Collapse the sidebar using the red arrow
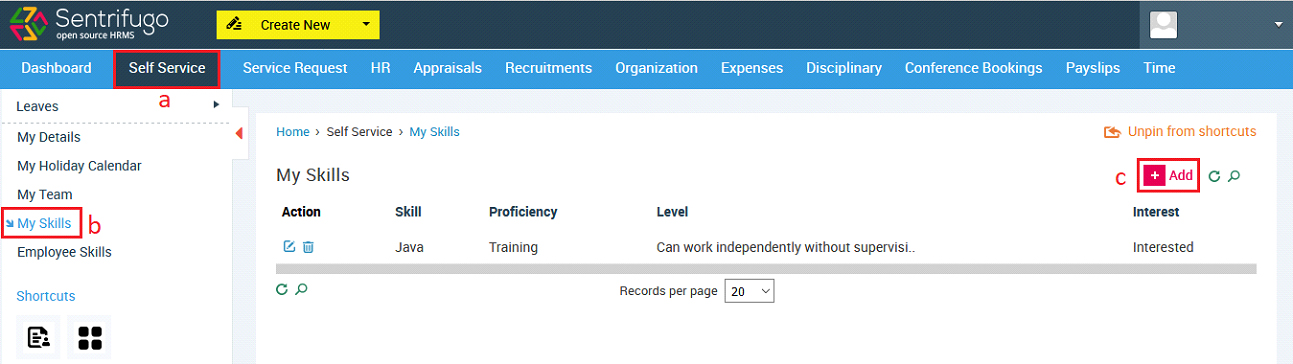 [x=239, y=134]
